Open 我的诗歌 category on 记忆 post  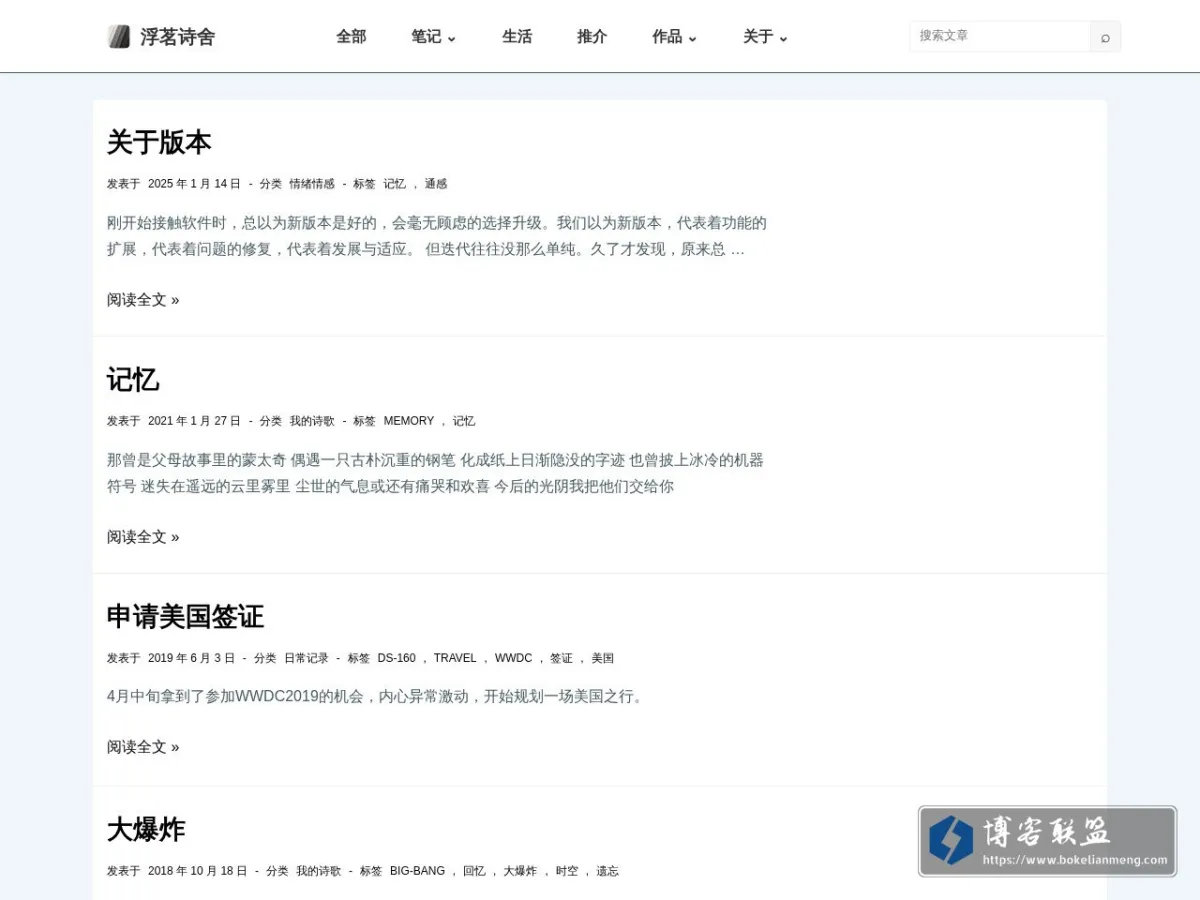[312, 421]
